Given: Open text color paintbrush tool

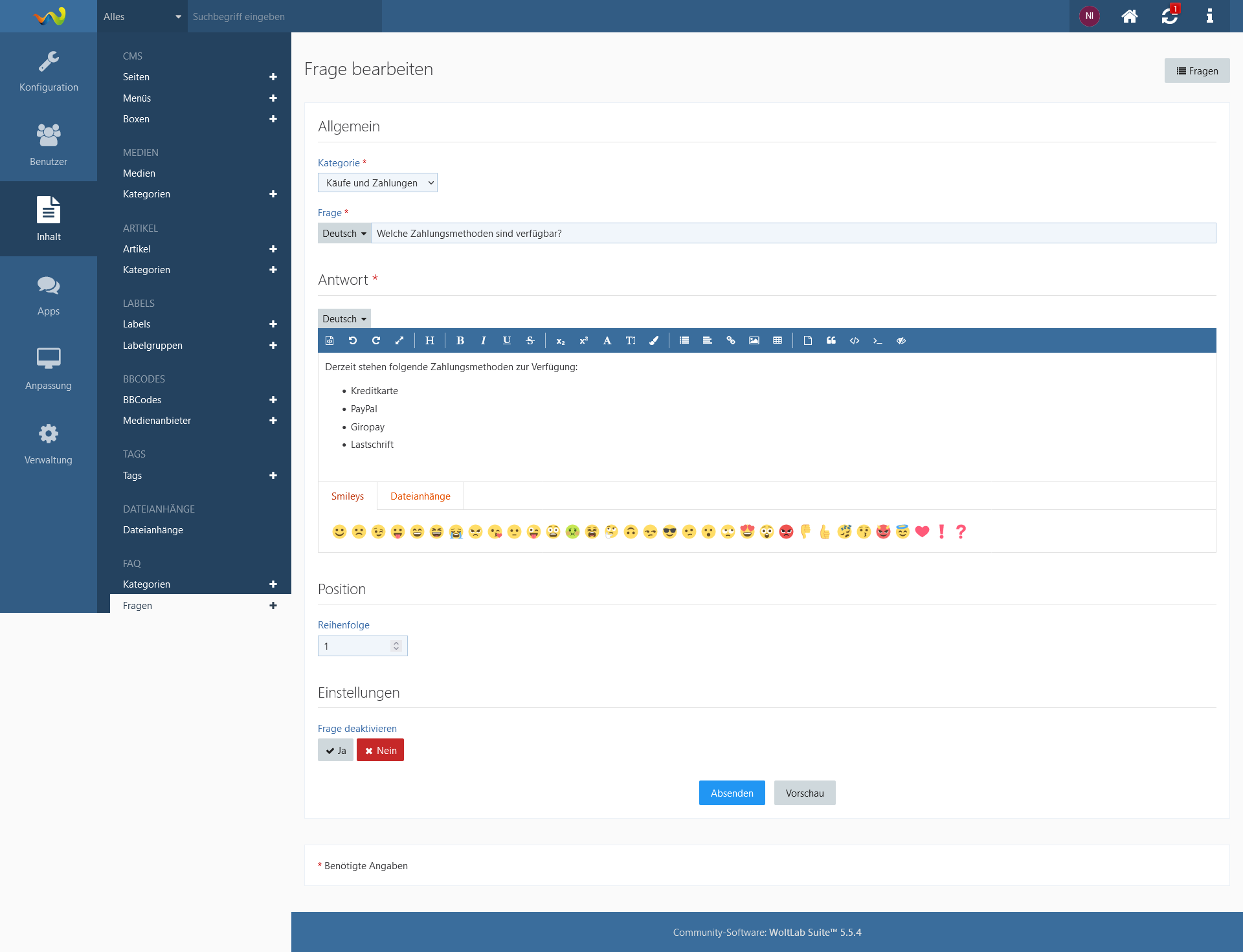Looking at the screenshot, I should click(x=654, y=340).
